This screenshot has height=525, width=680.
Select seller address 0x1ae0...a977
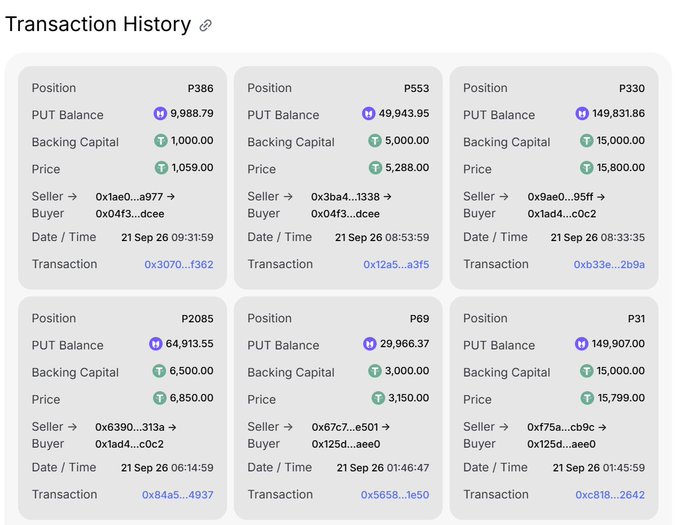coord(129,197)
